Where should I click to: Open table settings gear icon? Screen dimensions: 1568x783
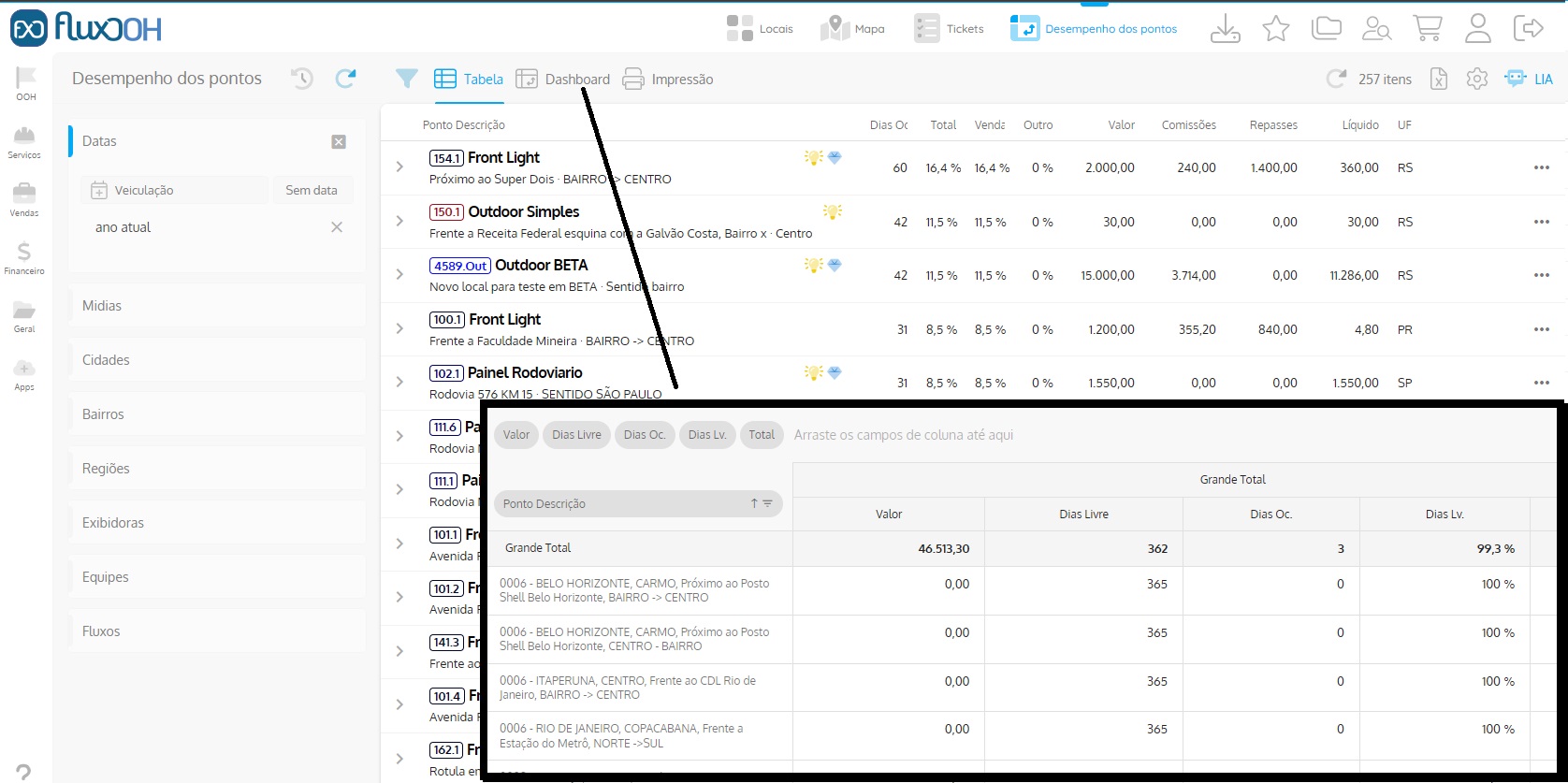pos(1477,80)
